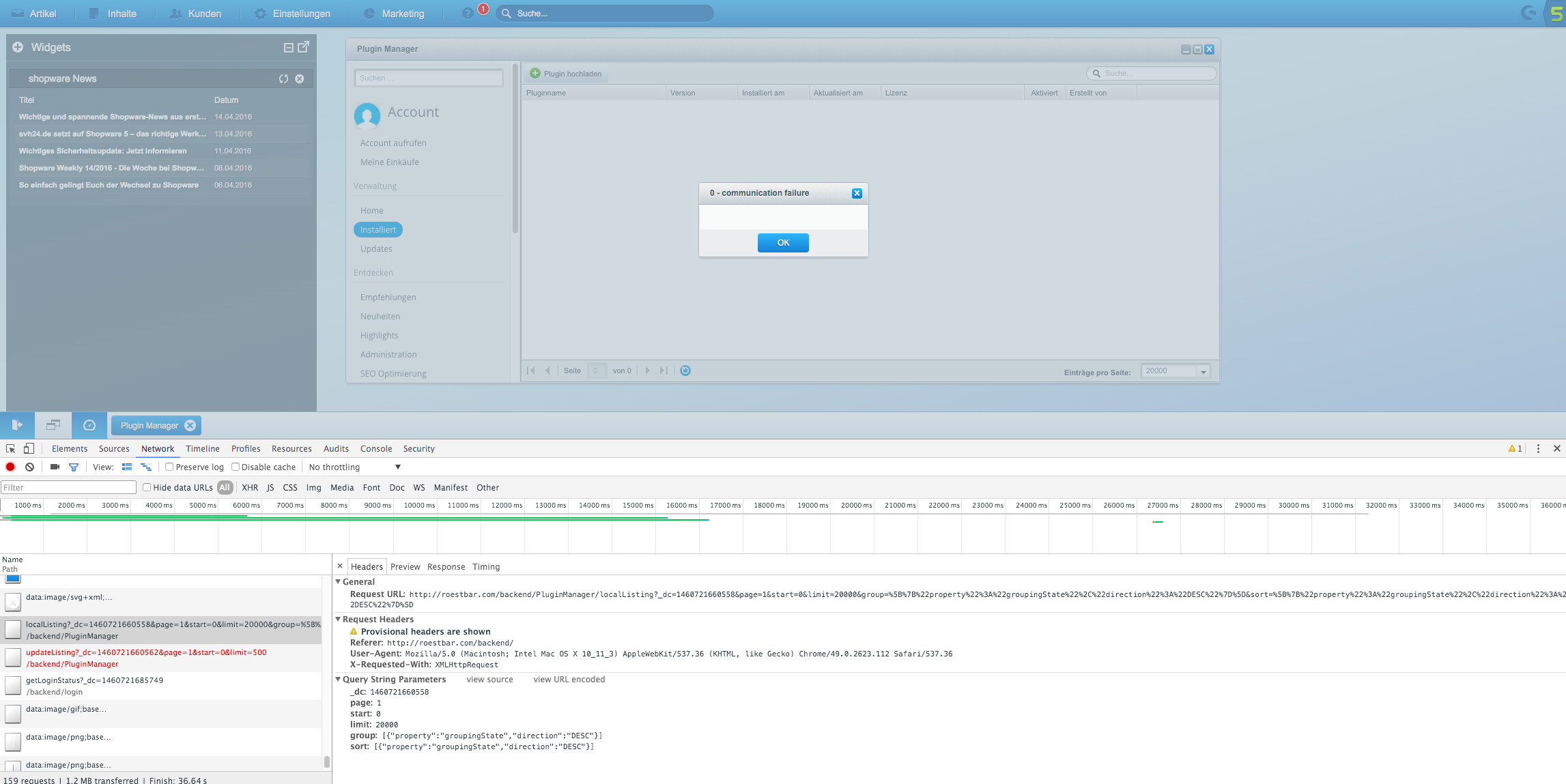Click capture screenshots camera icon
This screenshot has height=784, width=1566.
tap(55, 467)
